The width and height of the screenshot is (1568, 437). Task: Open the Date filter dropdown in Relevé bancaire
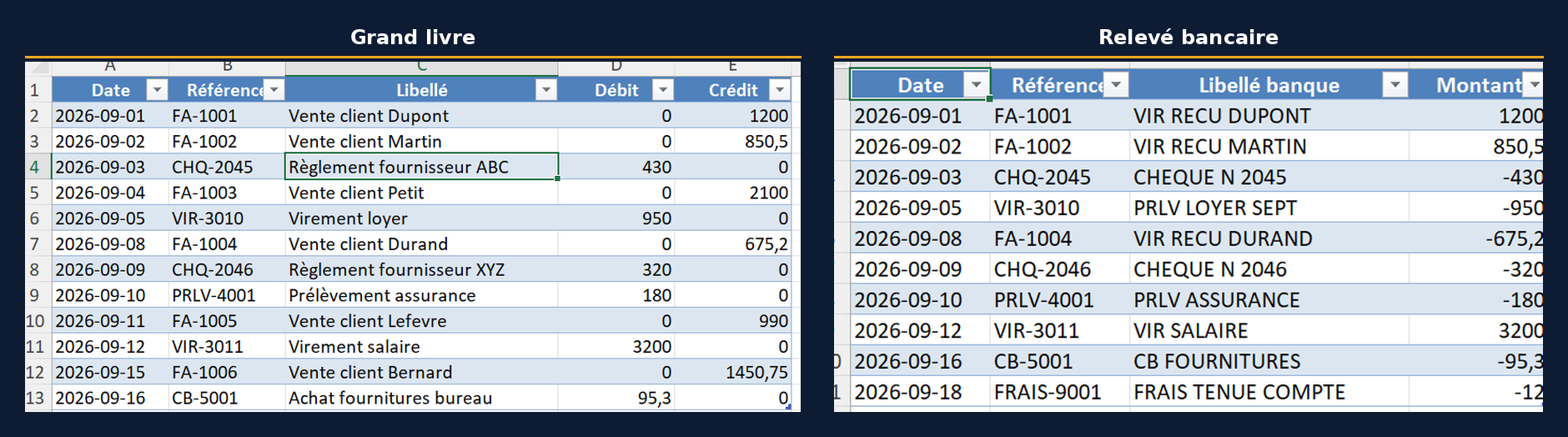[x=976, y=84]
